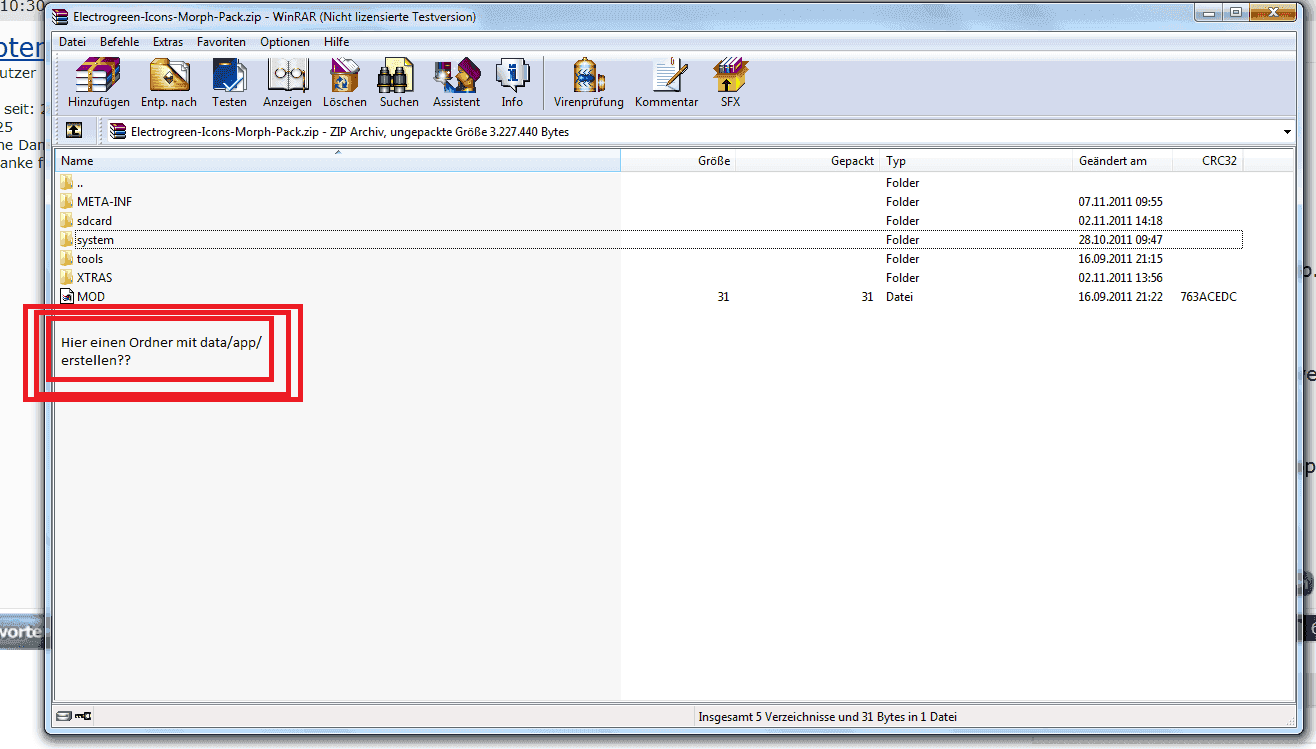This screenshot has height=749, width=1316.
Task: Click the Testen toolbar icon
Action: click(229, 83)
